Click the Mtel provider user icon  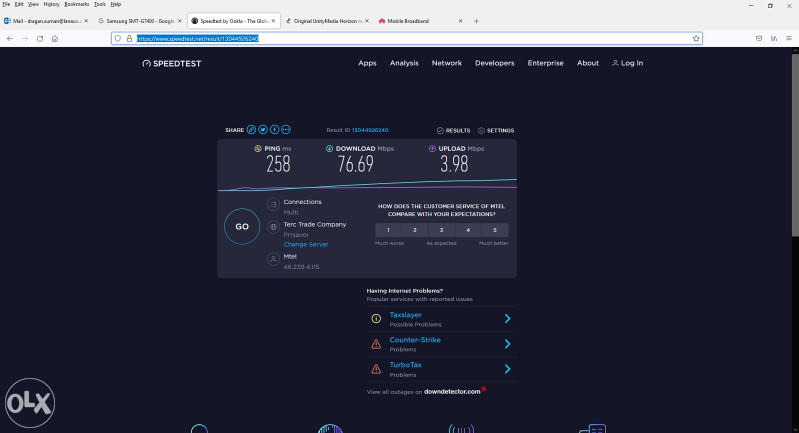273,259
